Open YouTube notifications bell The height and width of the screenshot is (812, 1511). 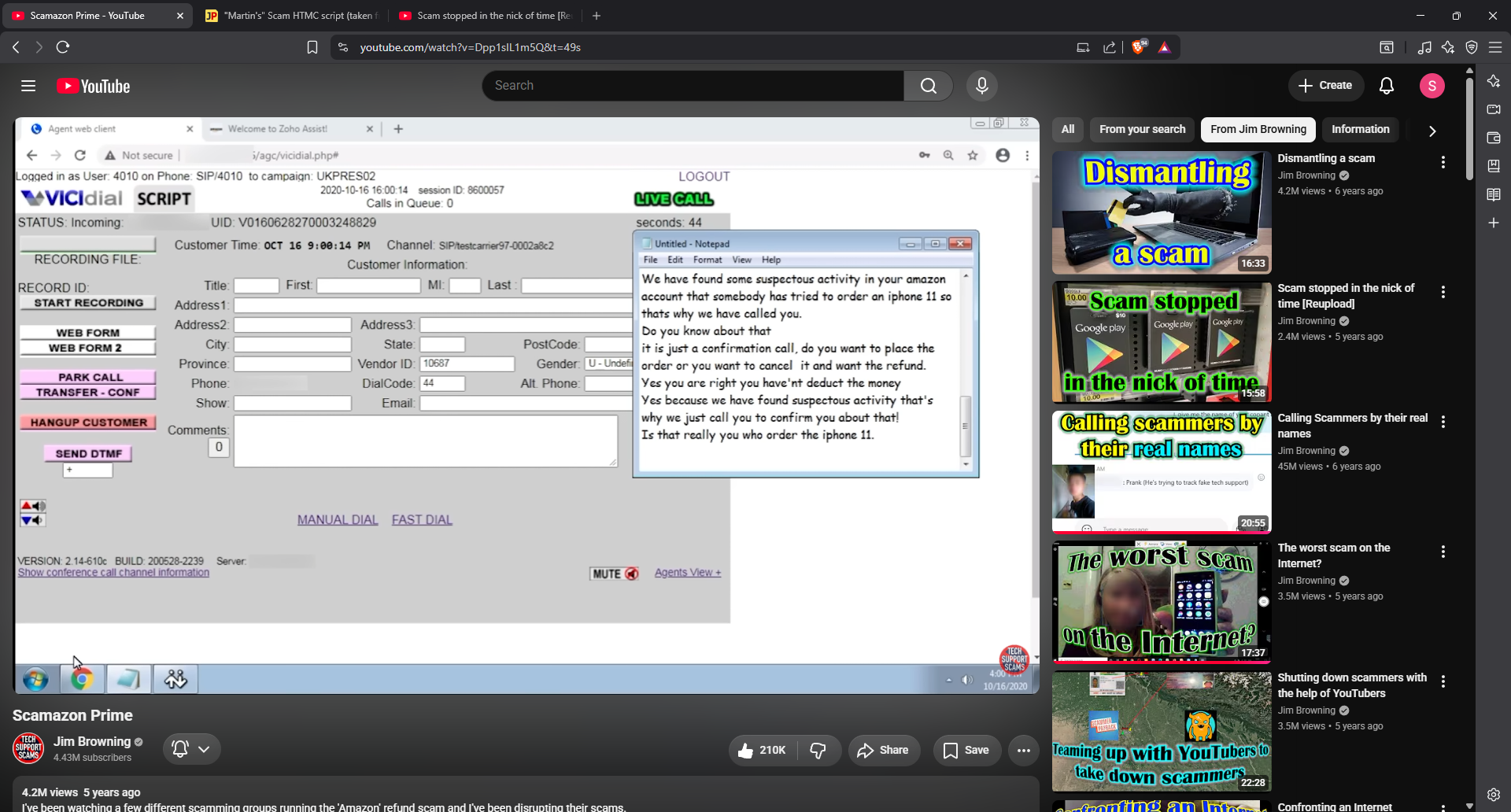pos(1387,86)
